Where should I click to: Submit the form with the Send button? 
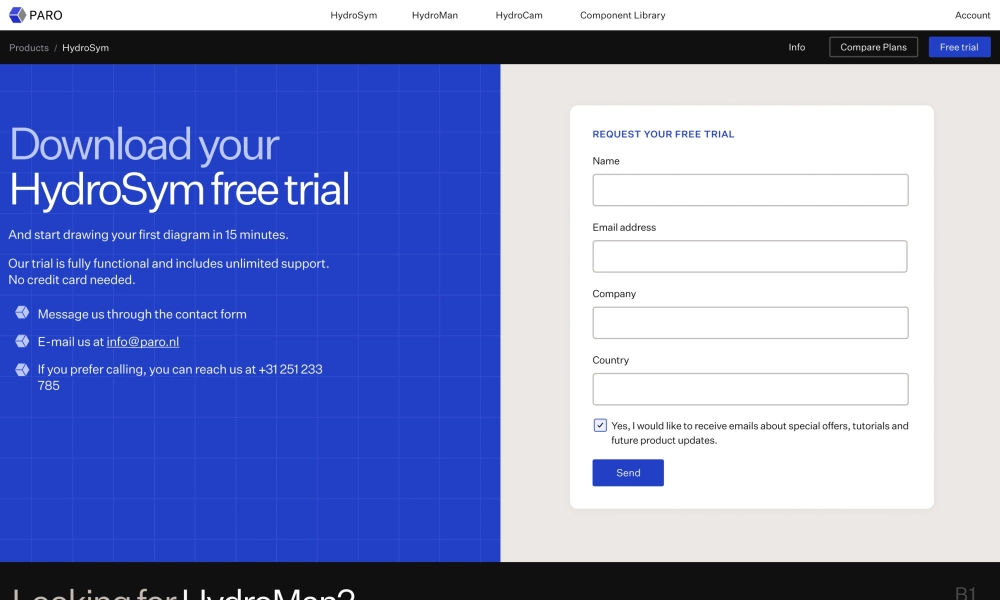click(x=627, y=473)
